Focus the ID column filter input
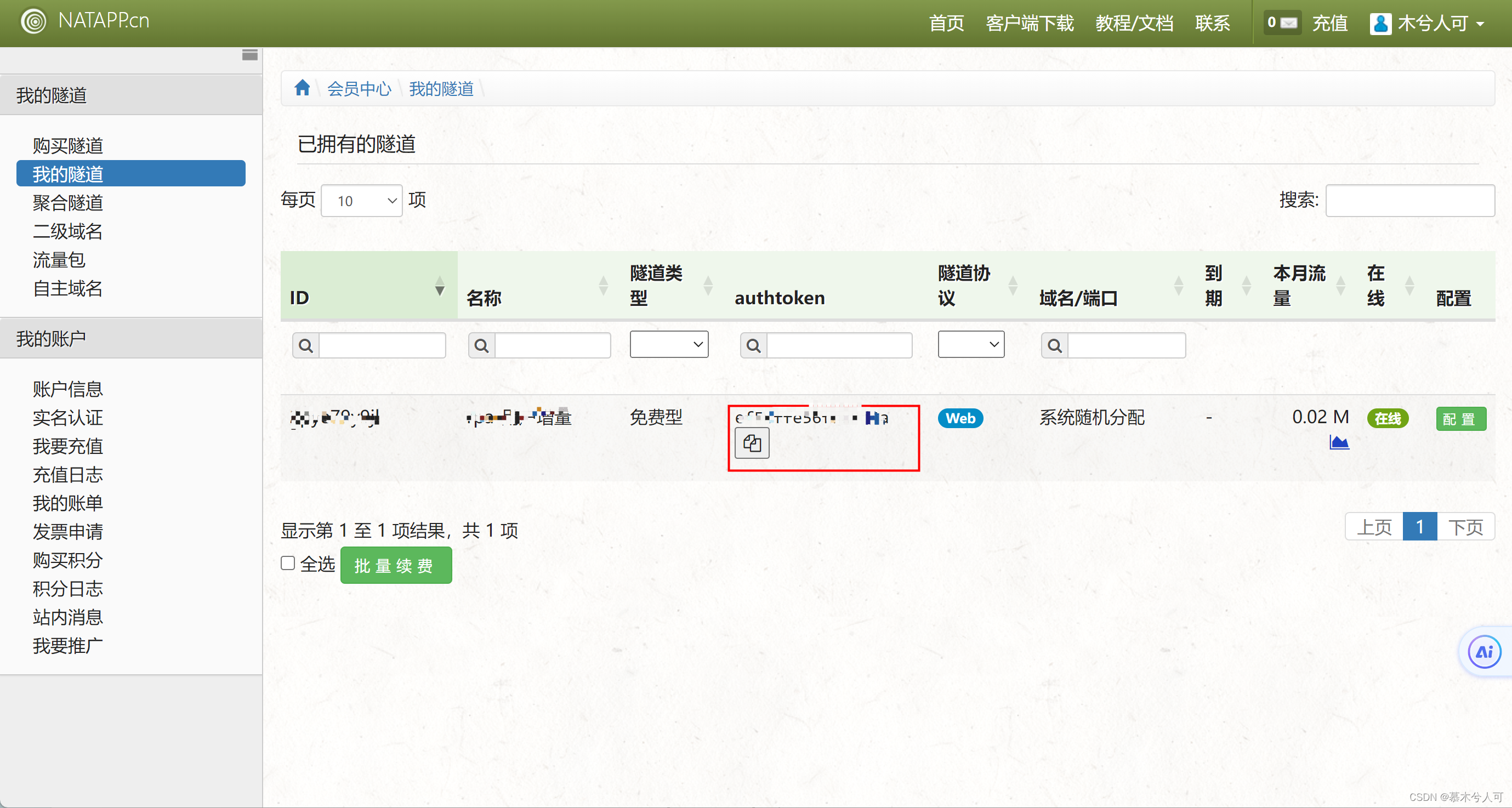 [382, 345]
